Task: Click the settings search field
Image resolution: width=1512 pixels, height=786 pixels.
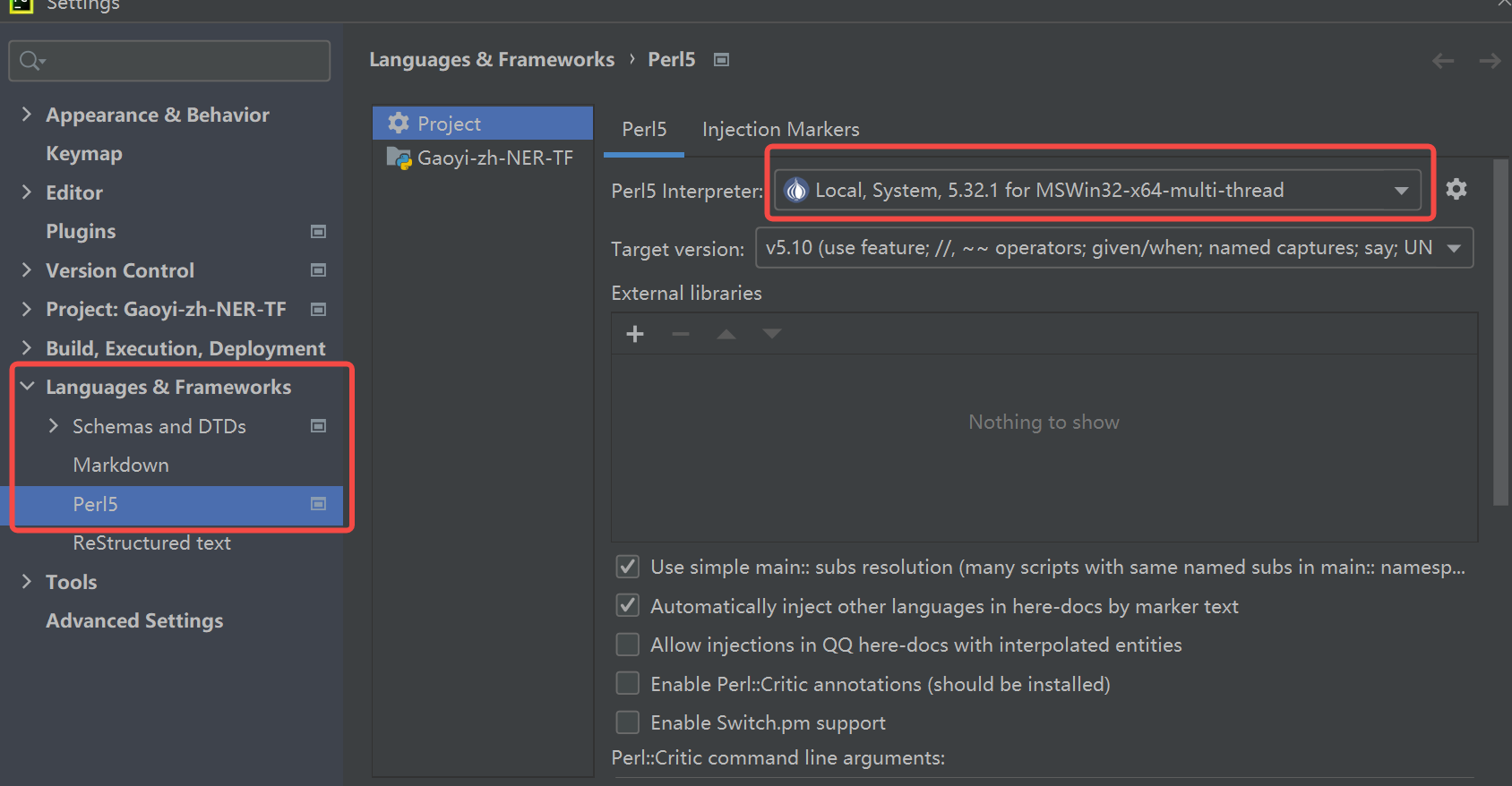Action: tap(170, 60)
